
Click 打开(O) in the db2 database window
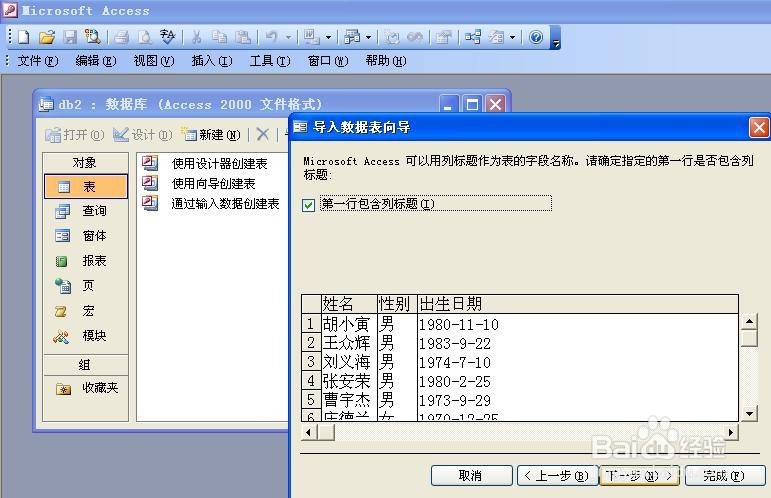pyautogui.click(x=75, y=135)
